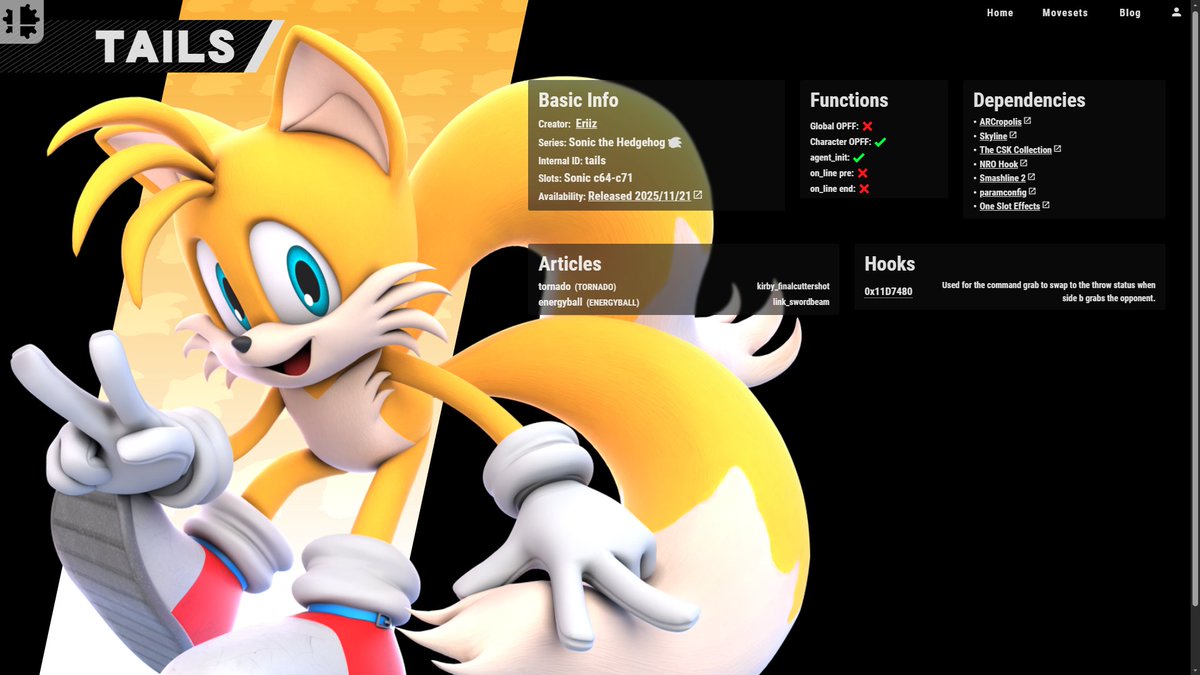The height and width of the screenshot is (675, 1200).
Task: Click the red X beside on_line pre
Action: [x=863, y=173]
